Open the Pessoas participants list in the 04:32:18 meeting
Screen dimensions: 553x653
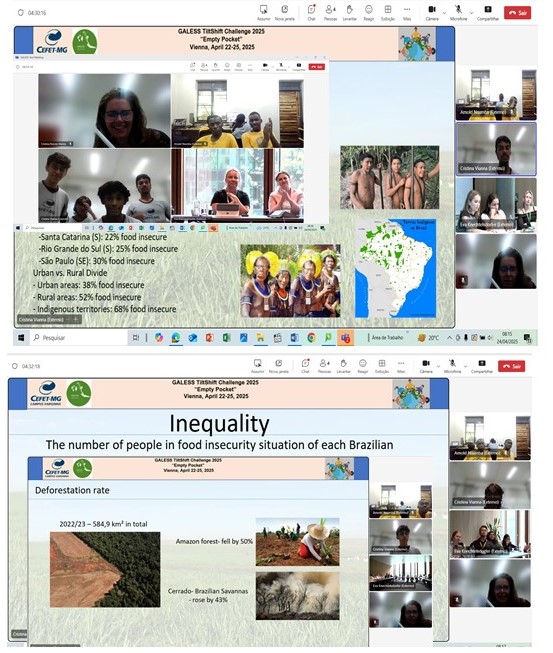pyautogui.click(x=324, y=366)
